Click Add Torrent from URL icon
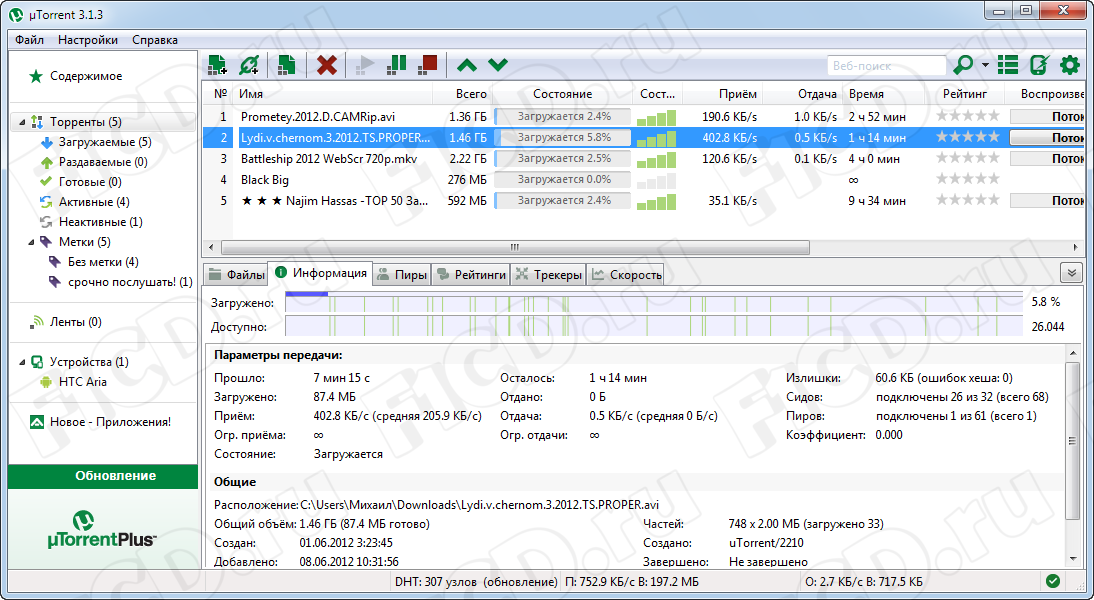This screenshot has height=600, width=1094. tap(249, 65)
